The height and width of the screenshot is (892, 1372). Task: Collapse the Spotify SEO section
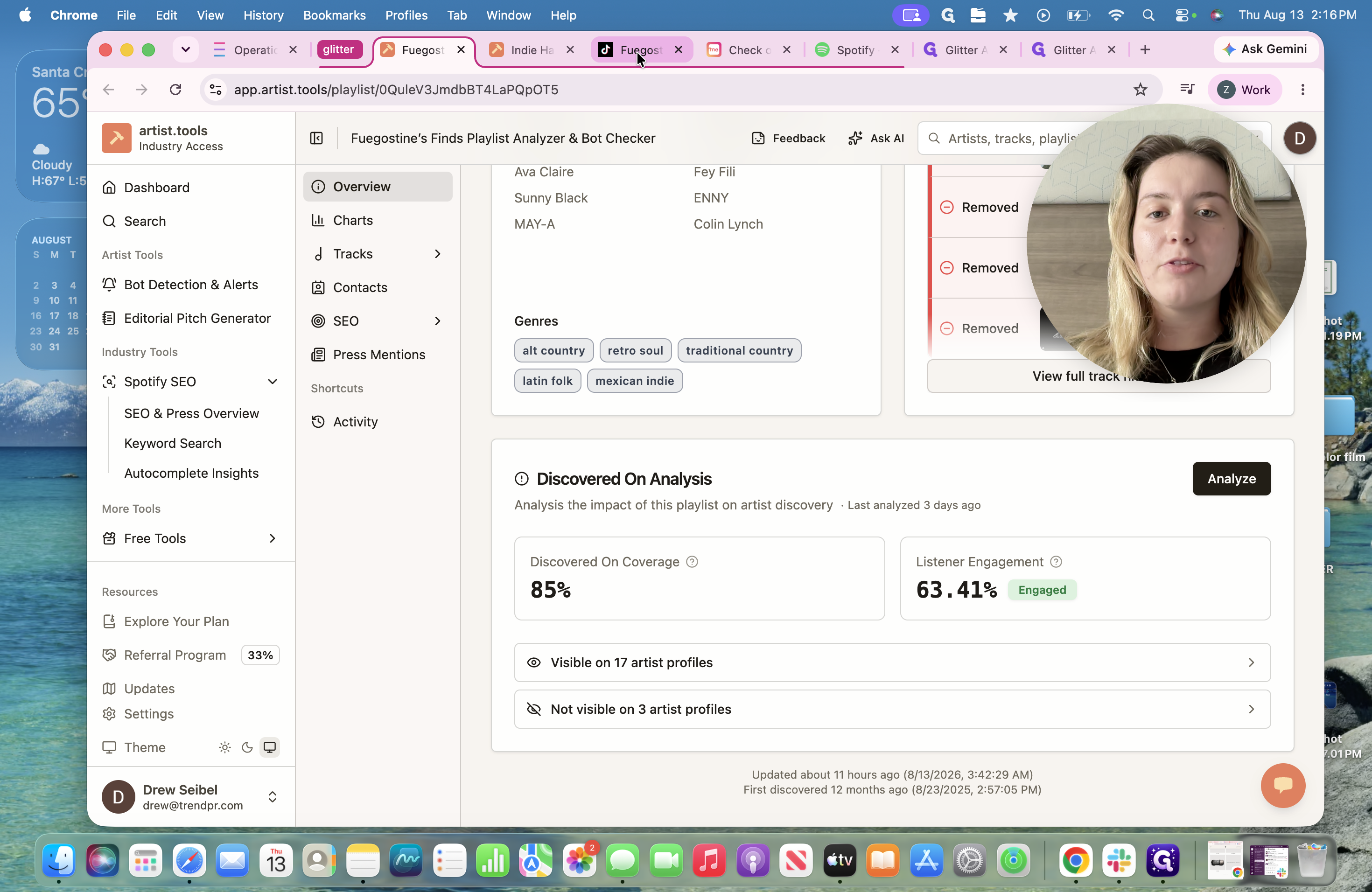click(273, 382)
